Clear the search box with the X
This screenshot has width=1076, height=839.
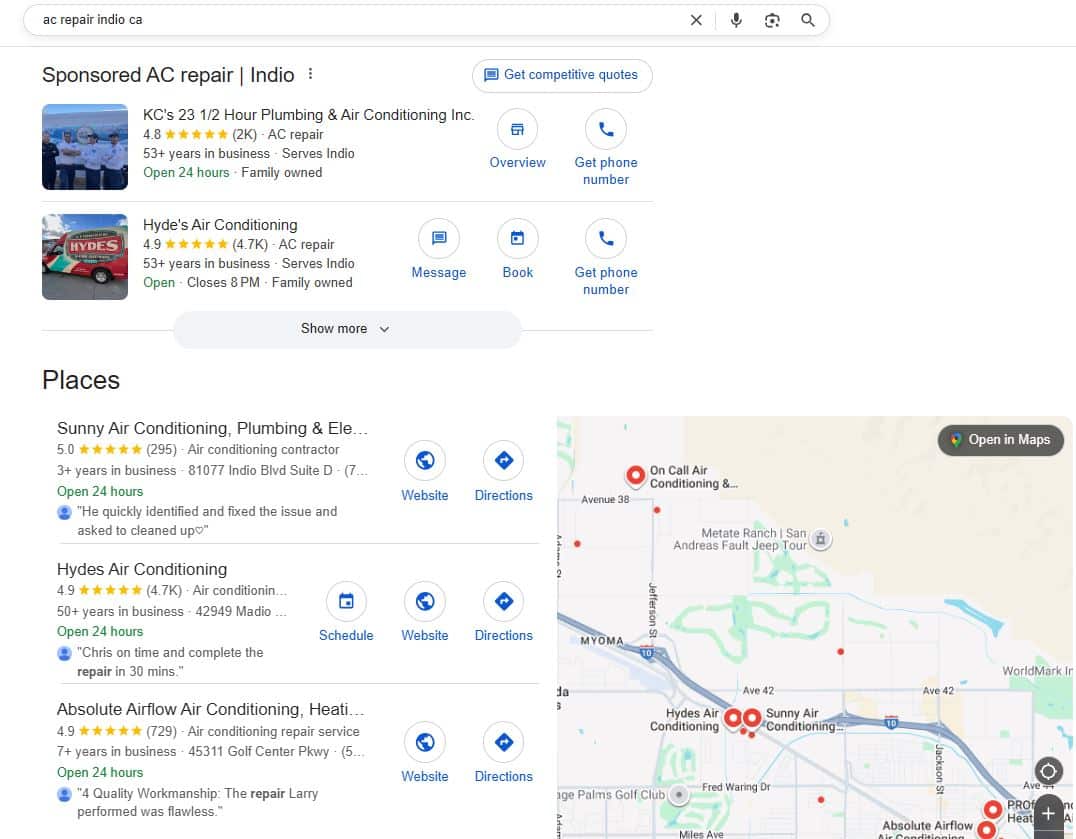(696, 20)
